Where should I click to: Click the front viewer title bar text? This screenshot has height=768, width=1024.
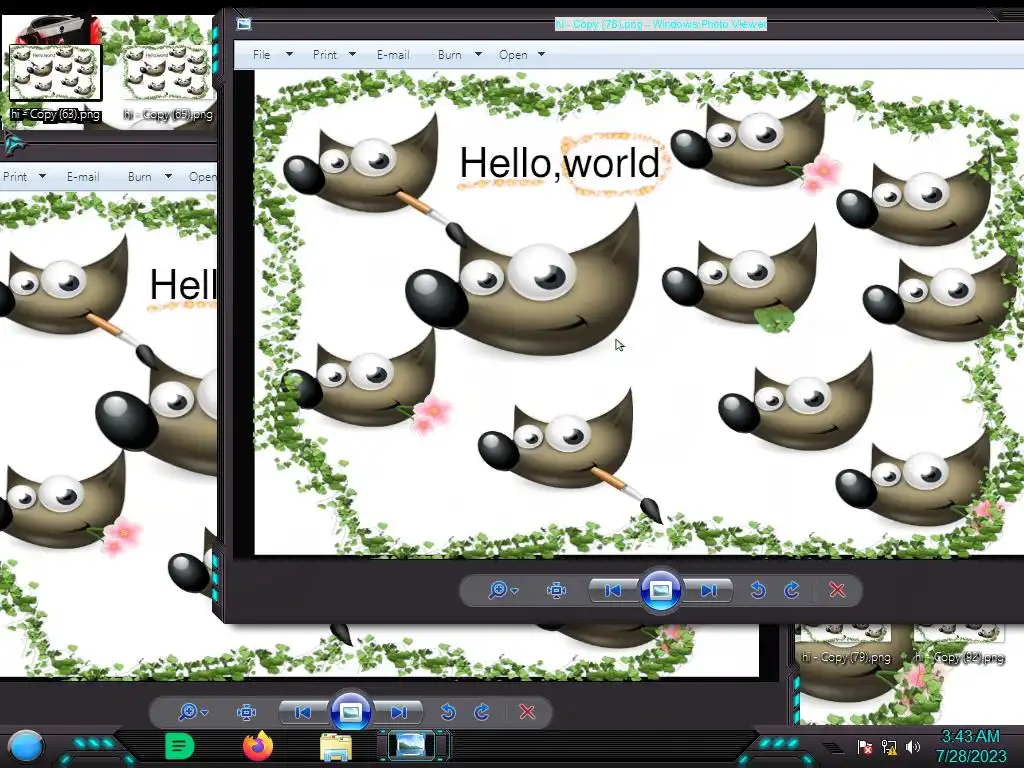pos(660,24)
